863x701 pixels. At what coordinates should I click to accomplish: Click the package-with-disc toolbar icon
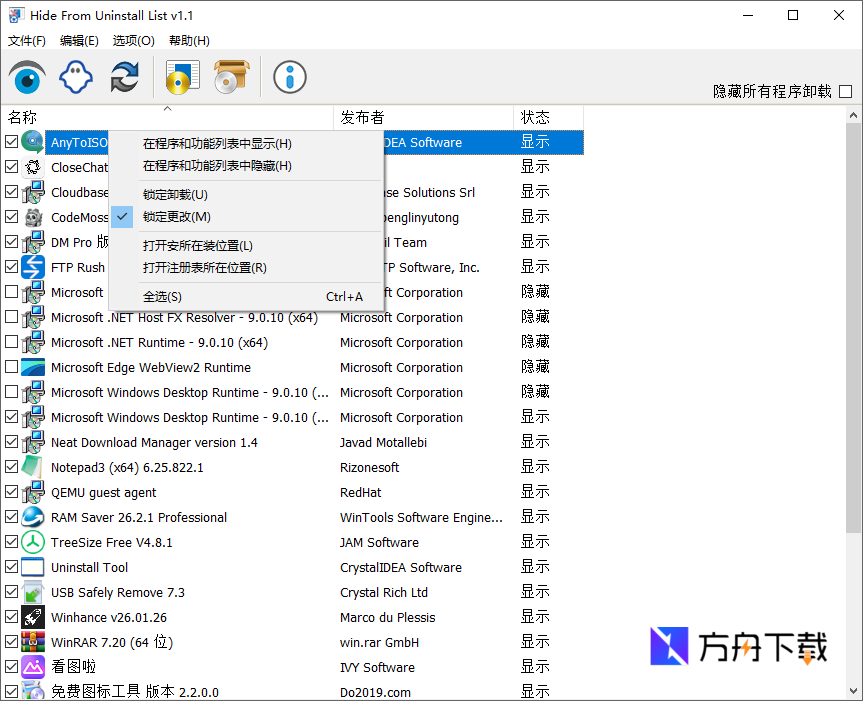click(231, 76)
